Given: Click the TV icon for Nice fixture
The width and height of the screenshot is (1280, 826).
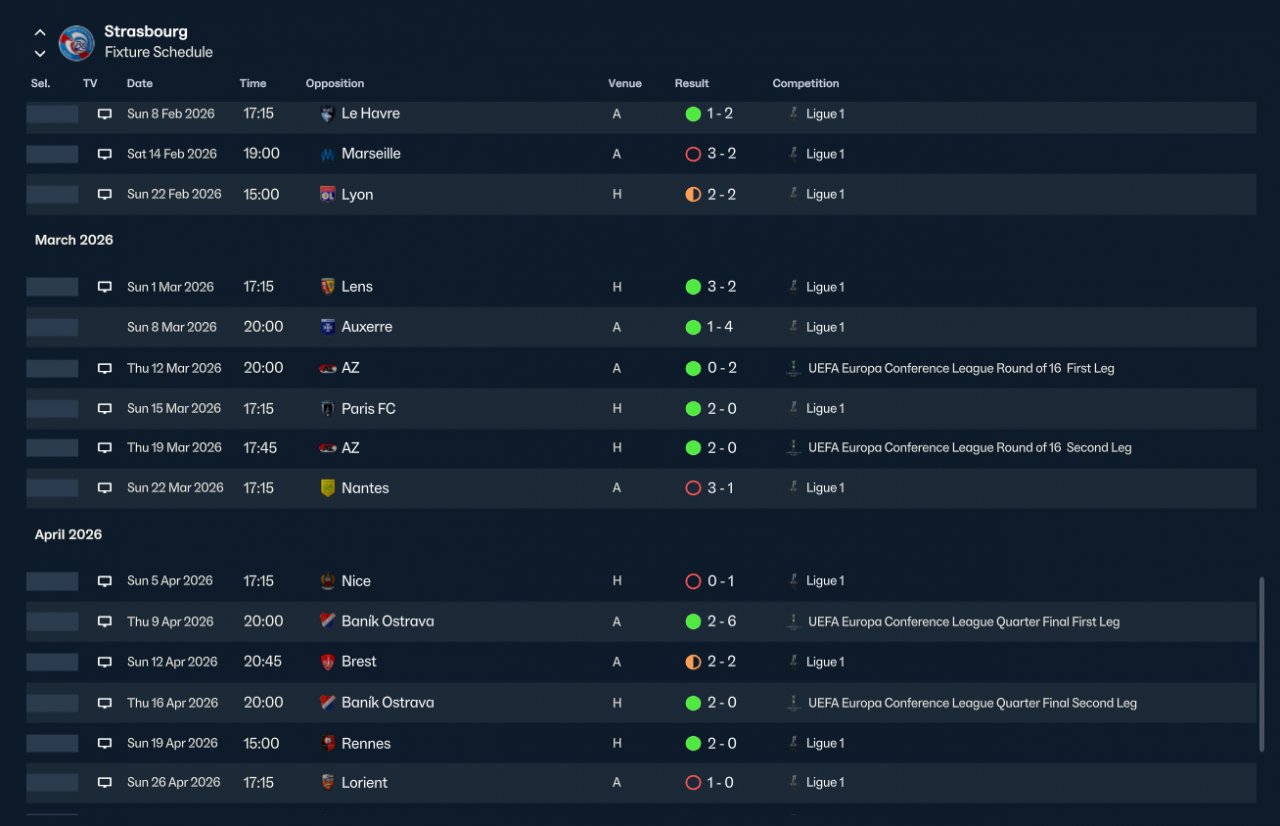Looking at the screenshot, I should point(105,581).
